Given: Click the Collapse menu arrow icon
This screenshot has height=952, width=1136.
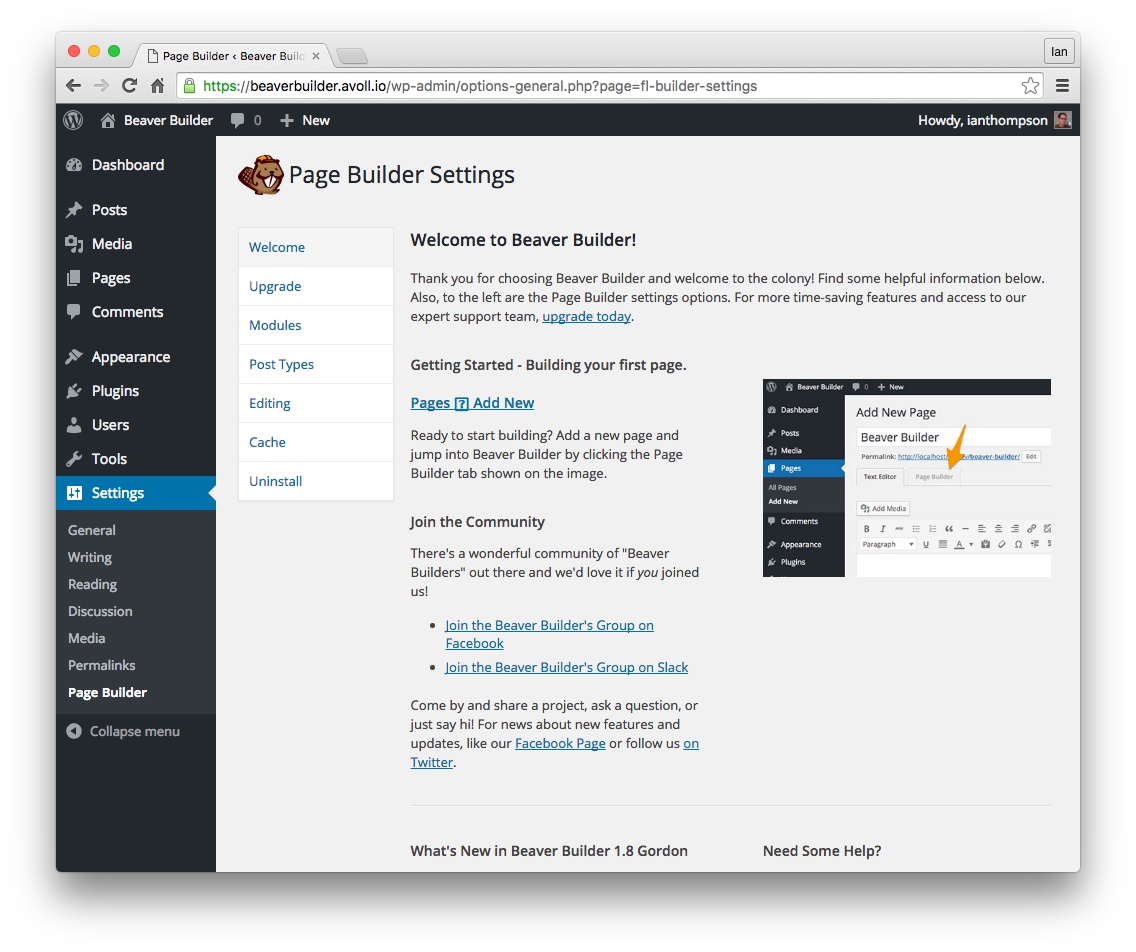Looking at the screenshot, I should [x=74, y=731].
